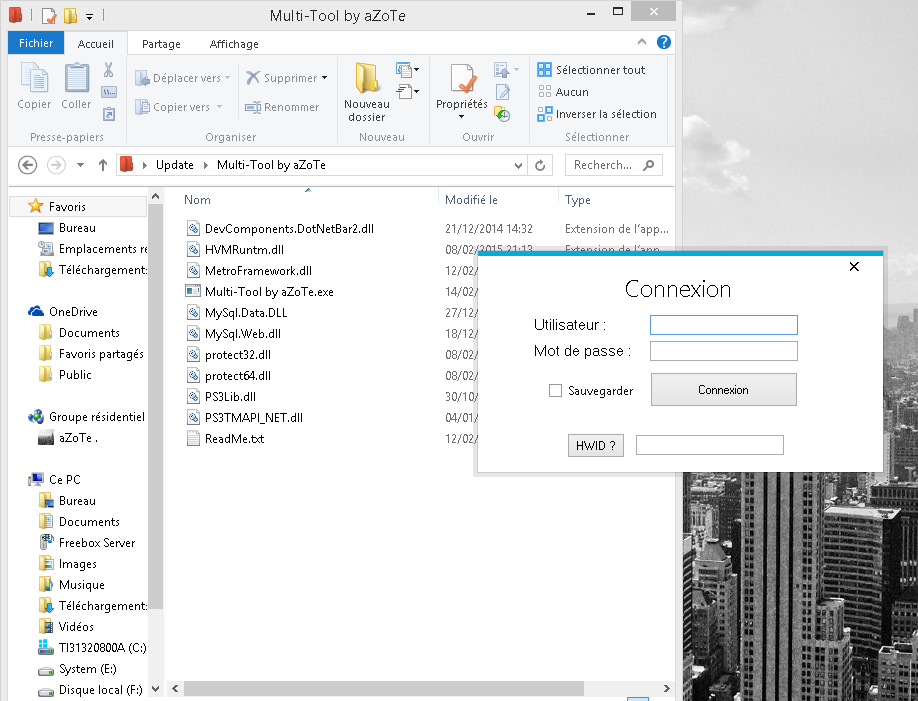Open Freebox Server in the sidebar
Image resolution: width=918 pixels, height=701 pixels.
click(97, 543)
